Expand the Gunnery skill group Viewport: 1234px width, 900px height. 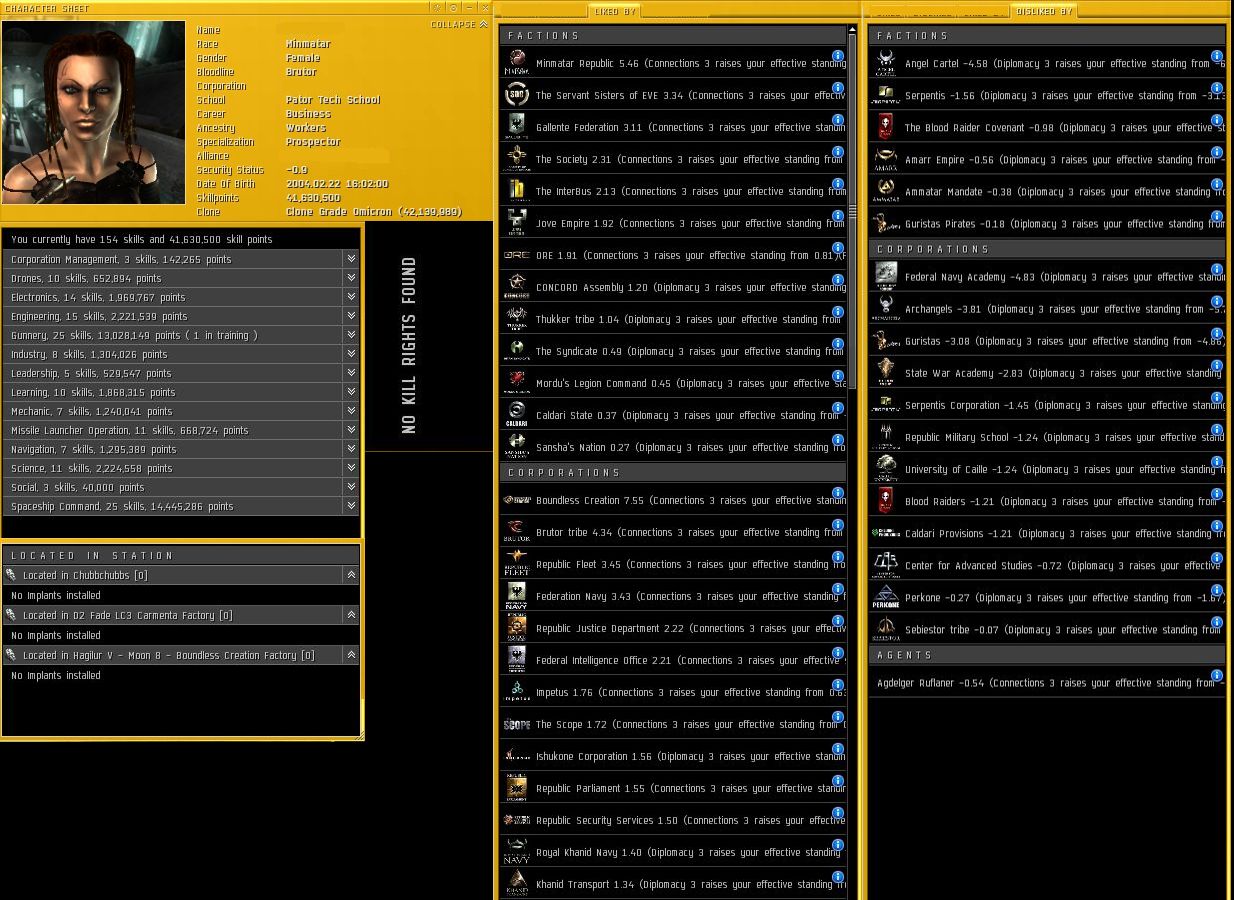[351, 335]
